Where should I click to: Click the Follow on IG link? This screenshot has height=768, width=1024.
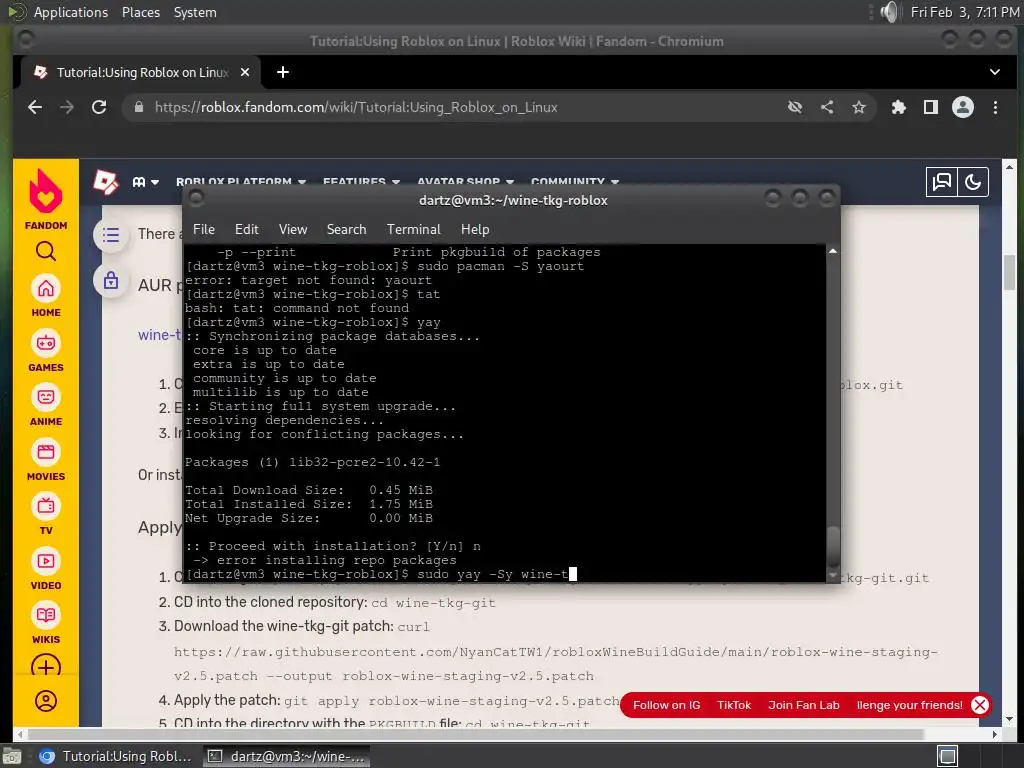[666, 705]
